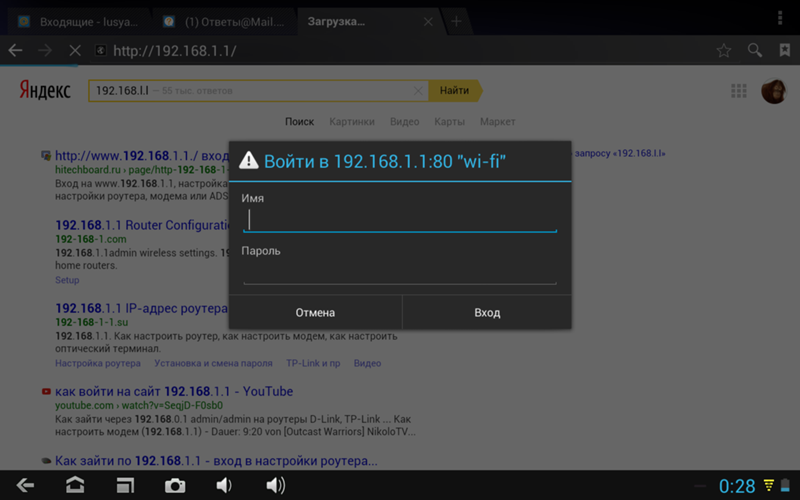Viewport: 800px width, 500px height.
Task: Click the browser forward arrow
Action: [x=45, y=50]
